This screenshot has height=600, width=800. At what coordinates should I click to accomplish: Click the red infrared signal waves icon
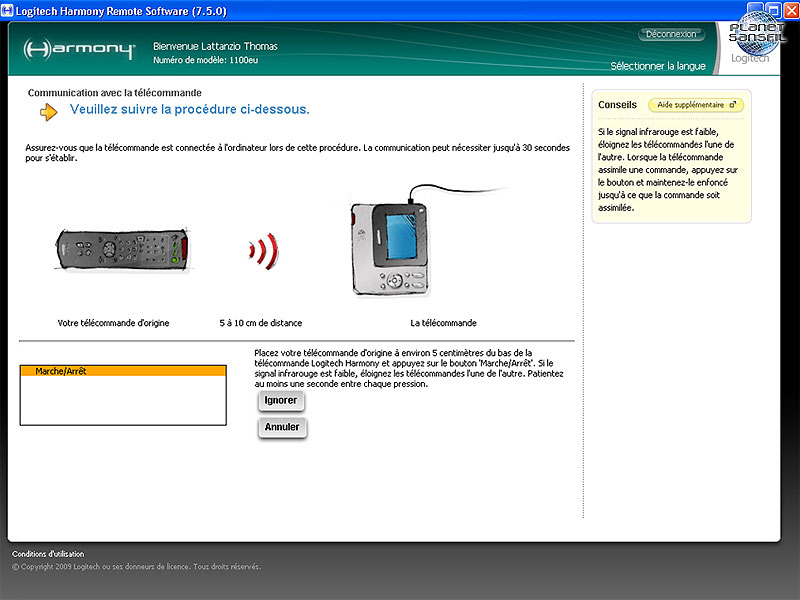point(264,251)
